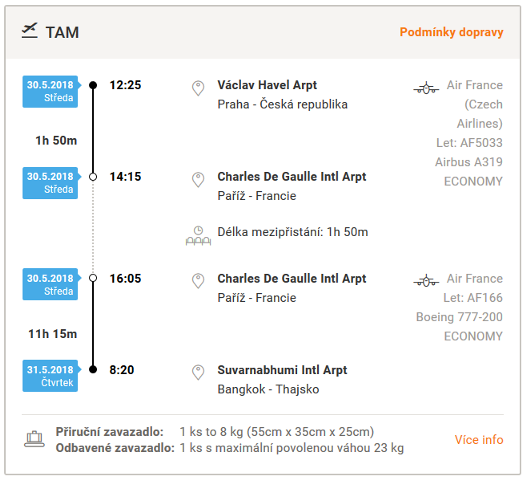
Task: Open the Více info baggage link
Action: tap(479, 439)
